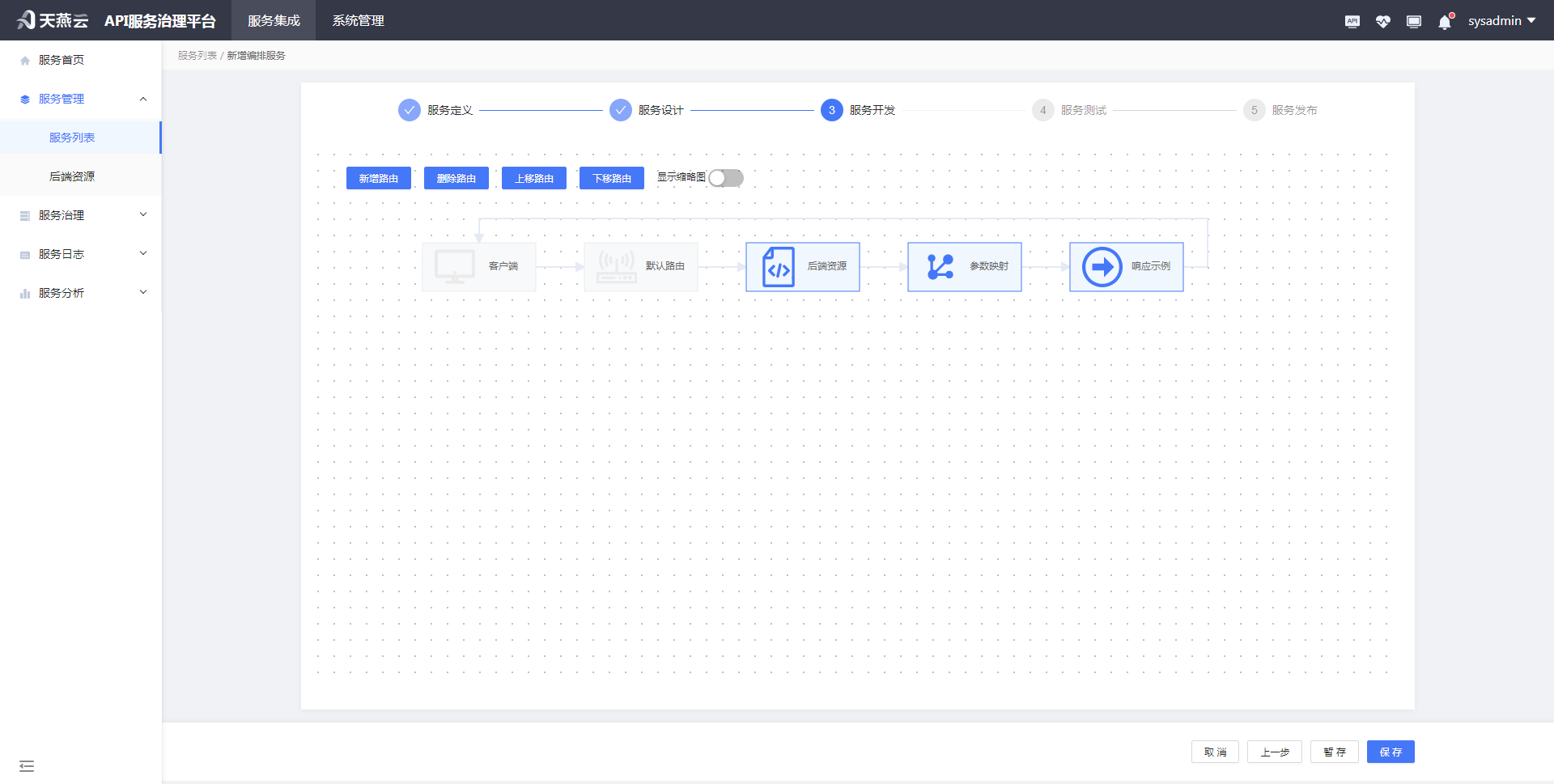Click the sidebar collapse icon at bottom left
Screen dimensions: 1554x784
coord(27,765)
